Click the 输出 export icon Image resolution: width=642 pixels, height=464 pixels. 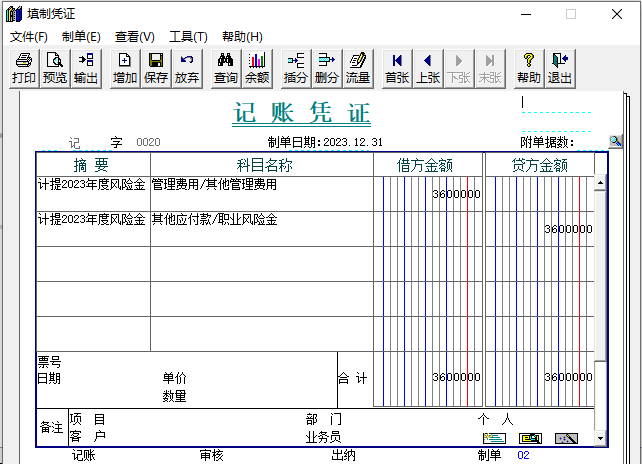point(86,68)
